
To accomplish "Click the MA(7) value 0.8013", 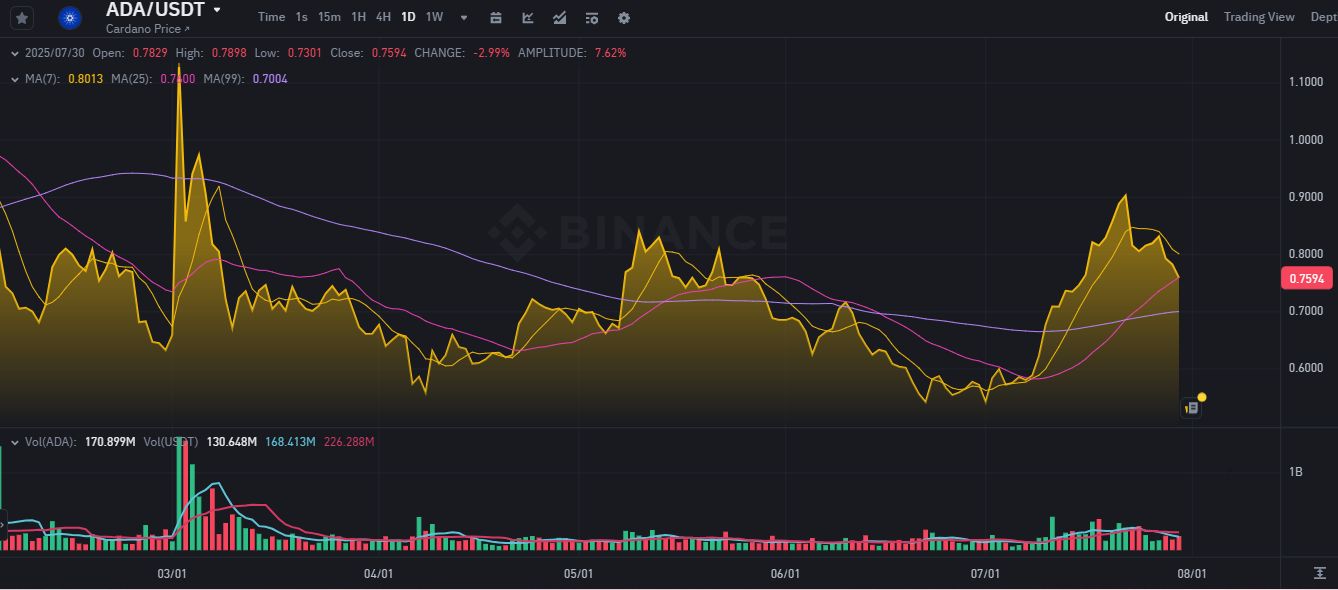I will pos(85,78).
